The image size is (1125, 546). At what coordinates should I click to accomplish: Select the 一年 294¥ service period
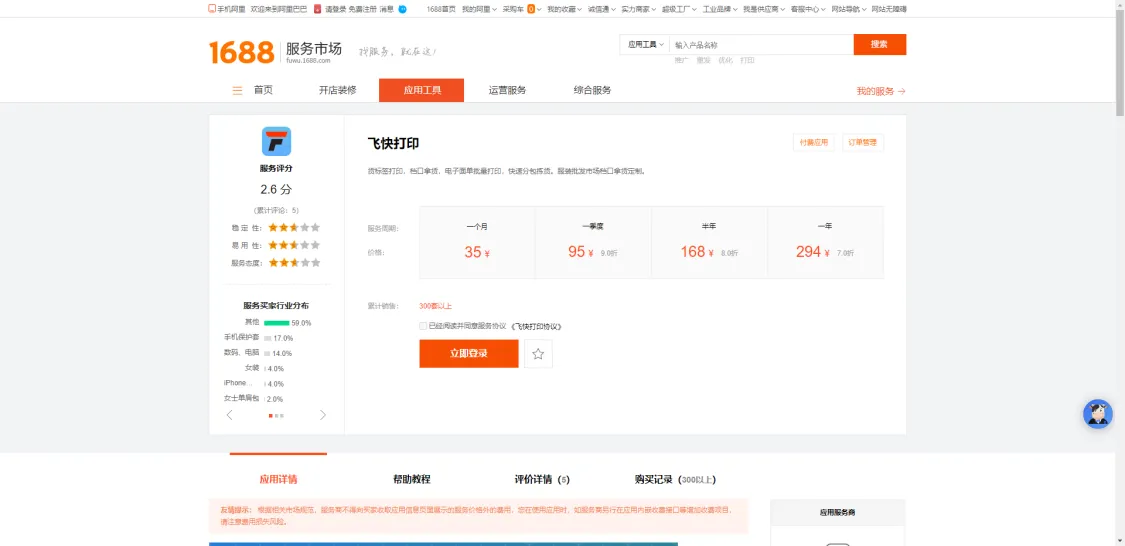click(x=826, y=243)
